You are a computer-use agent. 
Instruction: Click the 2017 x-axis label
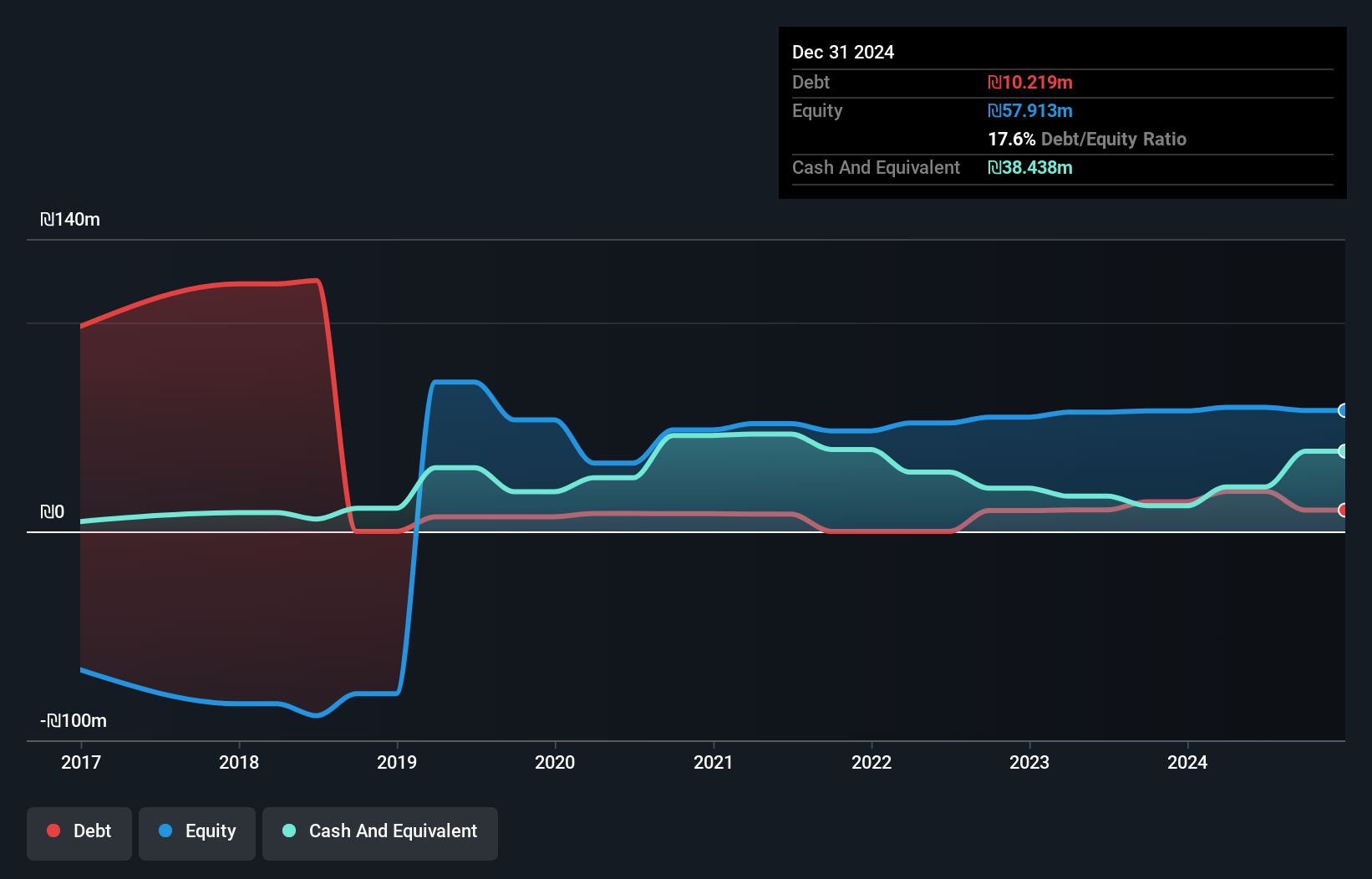[x=81, y=762]
